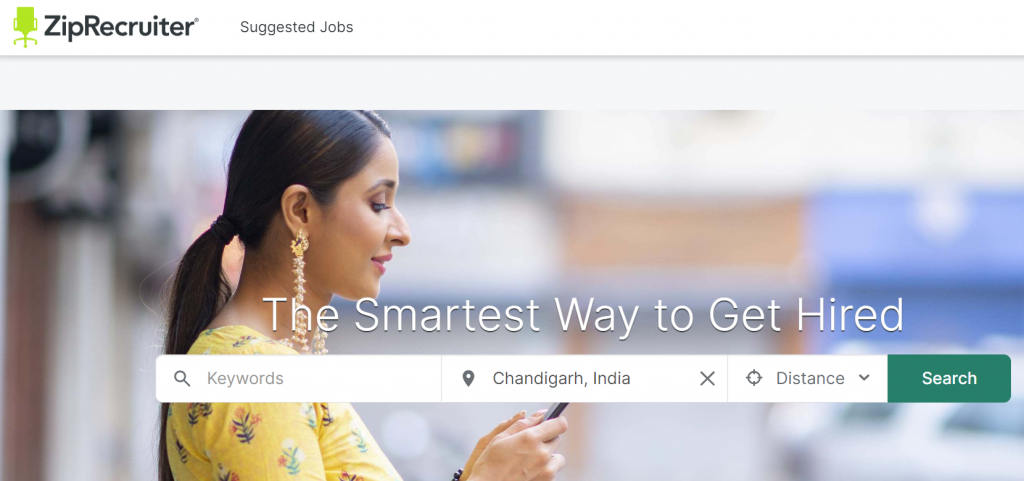Click the empty white header area right of Suggested Jobs
Image resolution: width=1024 pixels, height=481 pixels.
[x=686, y=27]
